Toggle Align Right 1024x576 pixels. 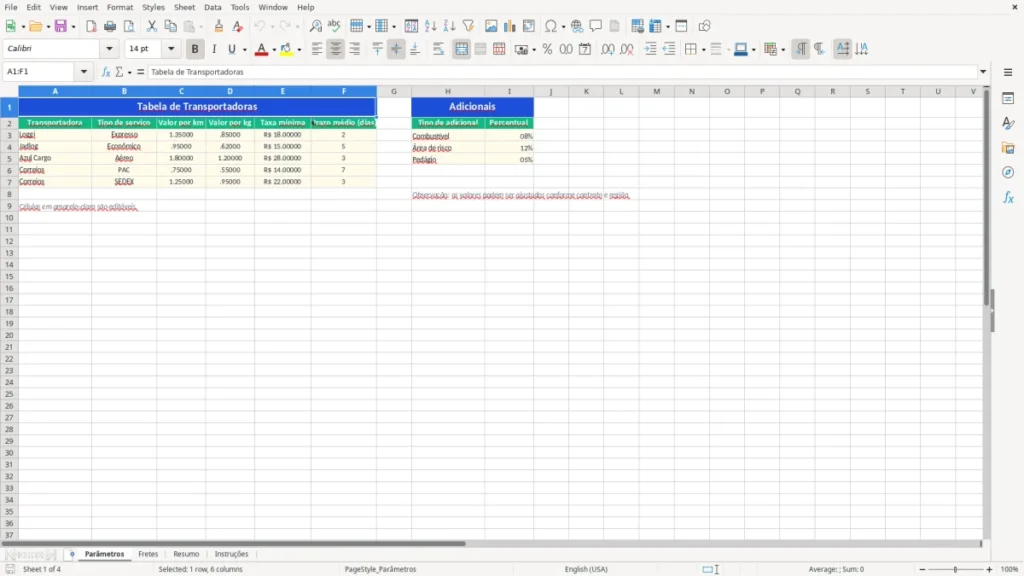click(355, 49)
